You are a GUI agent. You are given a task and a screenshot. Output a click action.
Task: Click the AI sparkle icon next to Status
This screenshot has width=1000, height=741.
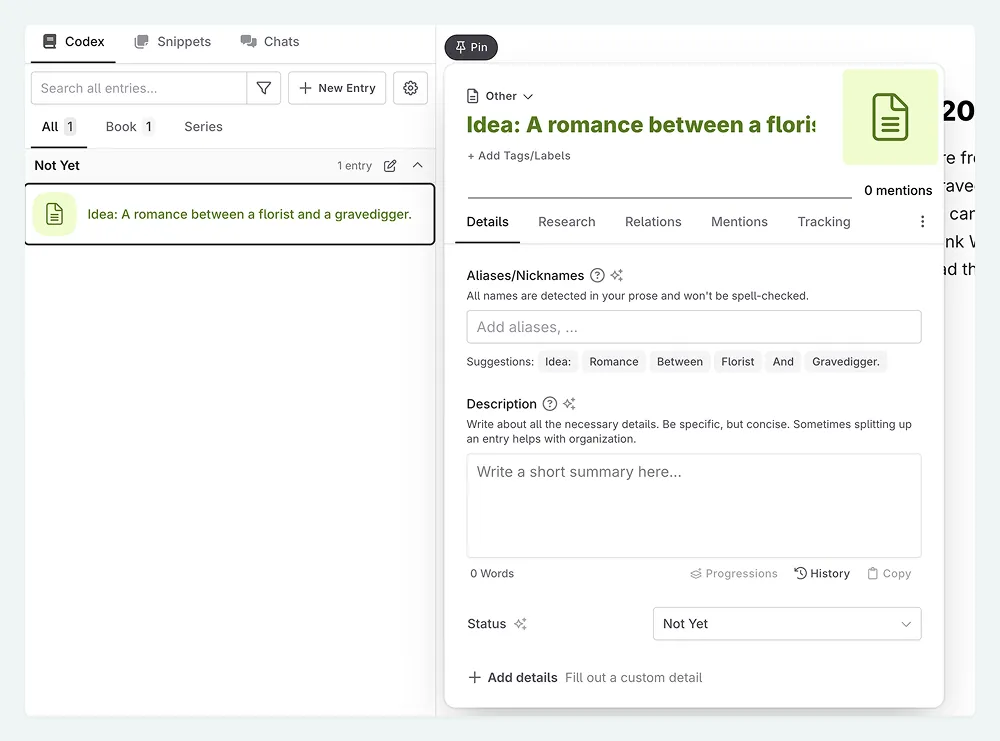click(520, 624)
